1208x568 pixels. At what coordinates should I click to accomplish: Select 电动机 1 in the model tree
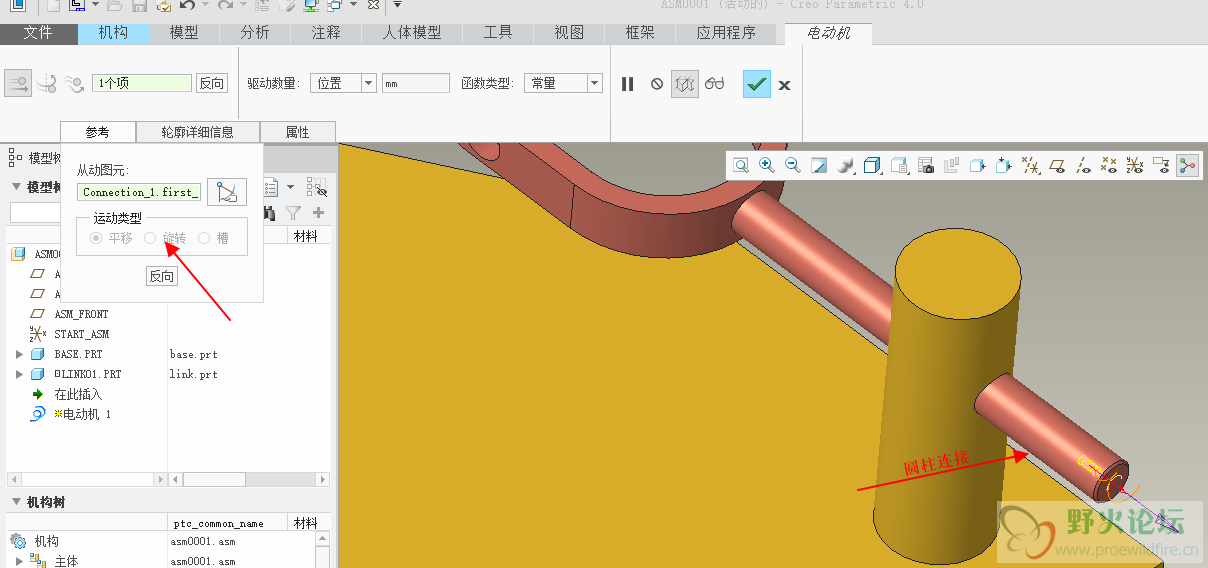pos(83,414)
